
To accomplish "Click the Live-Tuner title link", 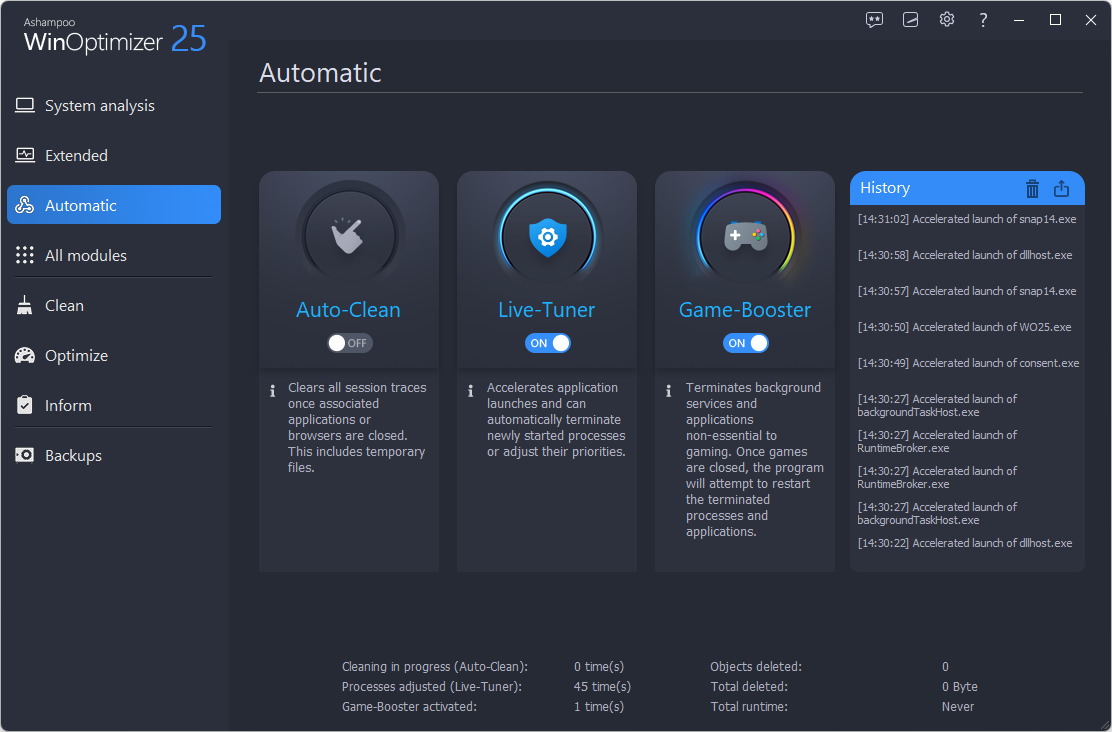I will (547, 310).
